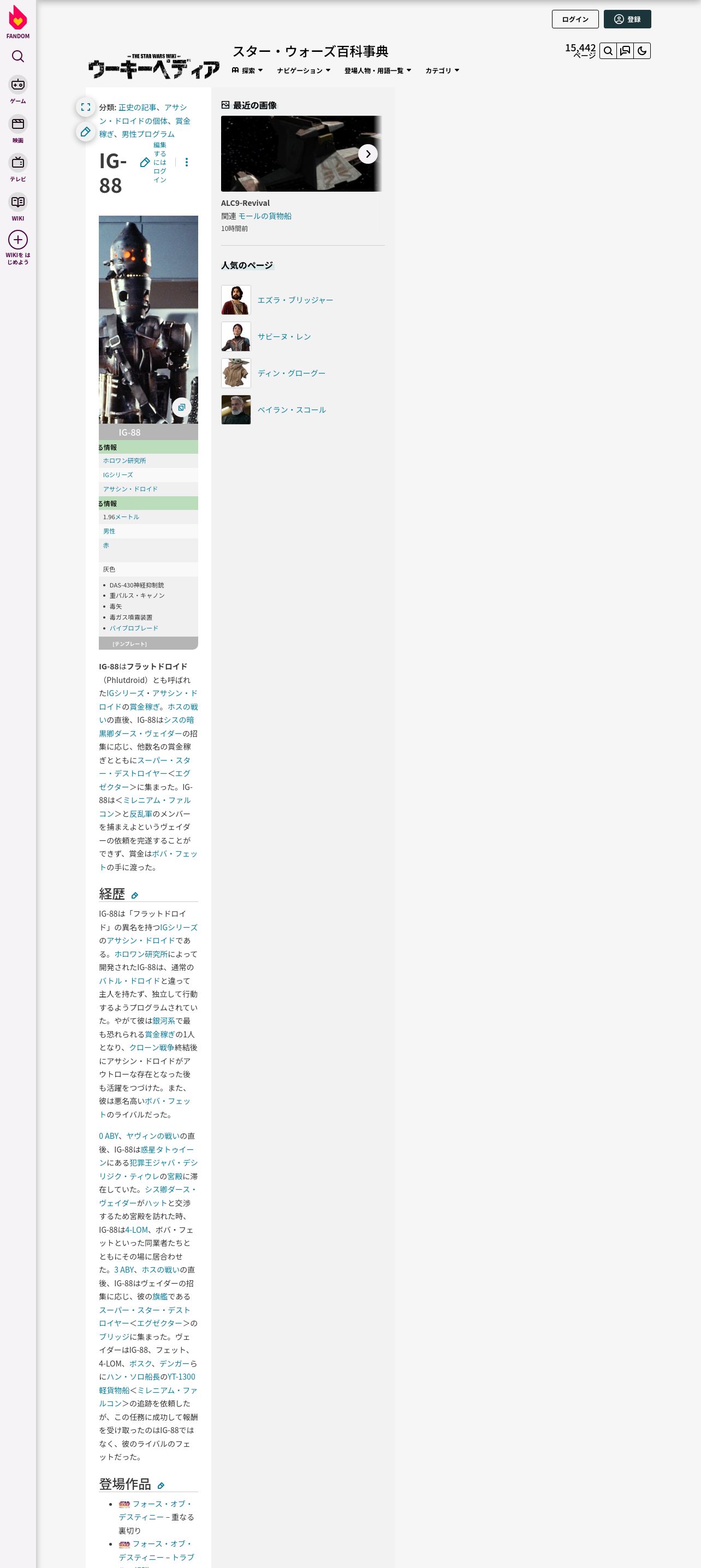Screen dimensions: 701x1568
Task: Open the クローン戦争 link
Action: pyautogui.click(x=152, y=1048)
